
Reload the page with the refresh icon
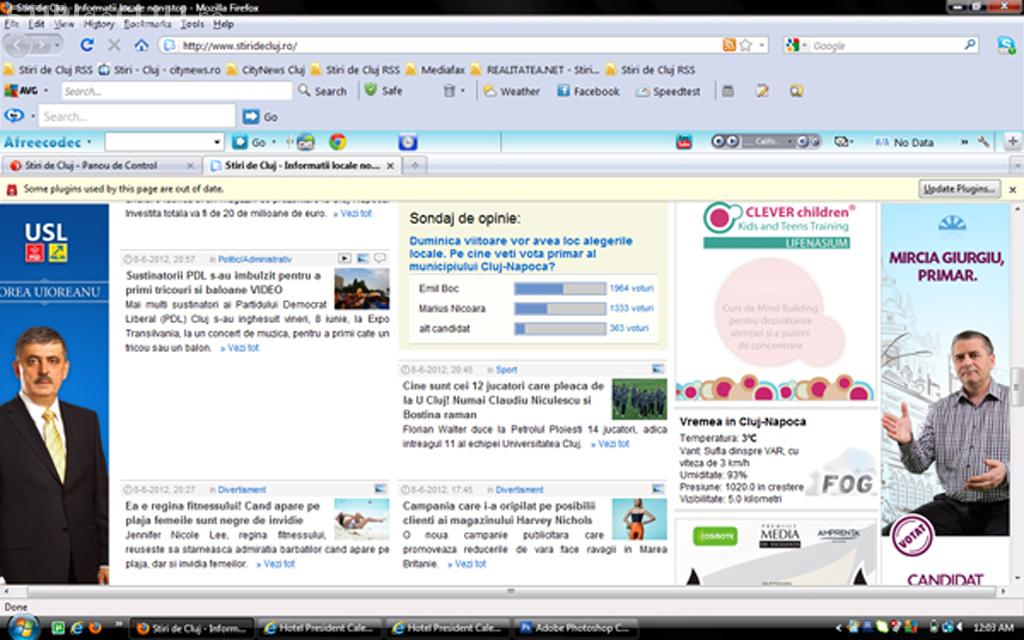(87, 45)
